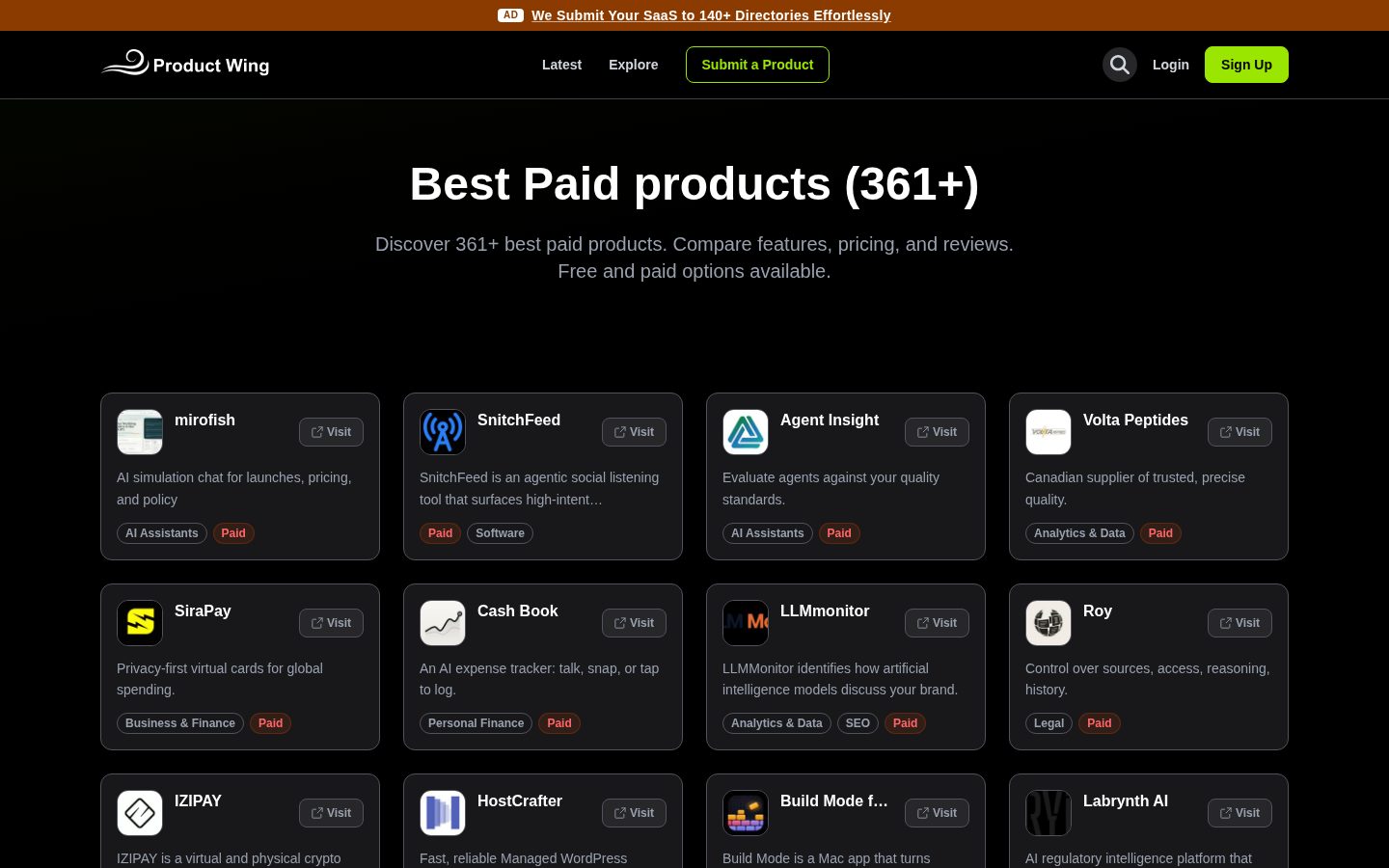The width and height of the screenshot is (1389, 868).
Task: Click the IZIPAY diamond icon
Action: (x=140, y=813)
